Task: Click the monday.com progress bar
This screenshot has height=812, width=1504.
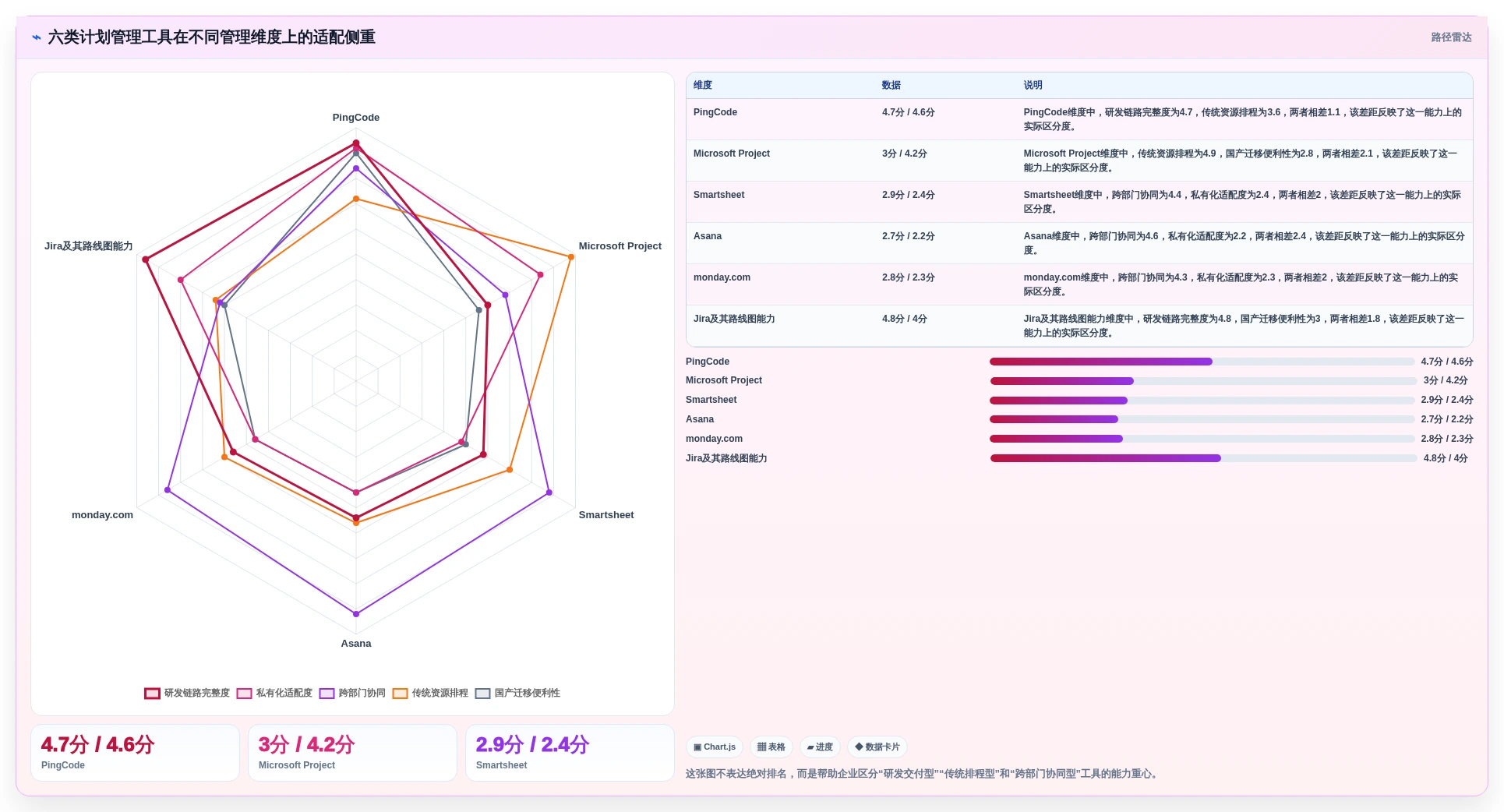Action: pos(1202,439)
